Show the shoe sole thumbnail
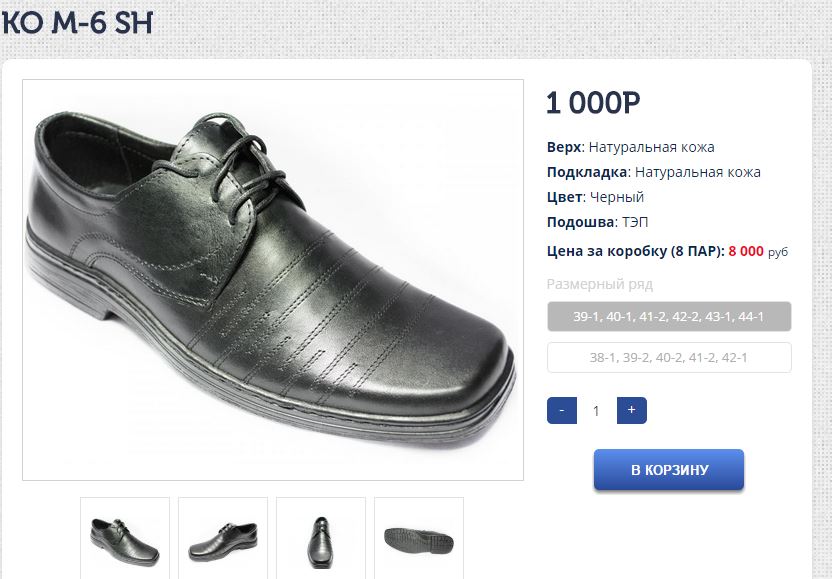 (x=419, y=538)
